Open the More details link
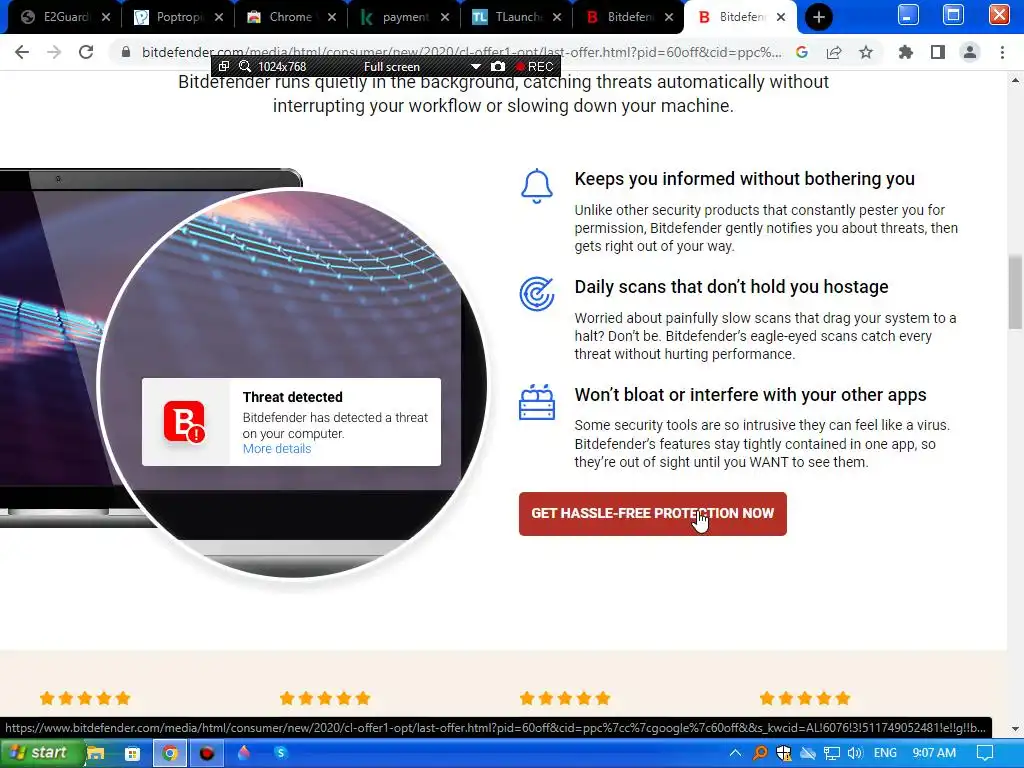 (x=277, y=449)
